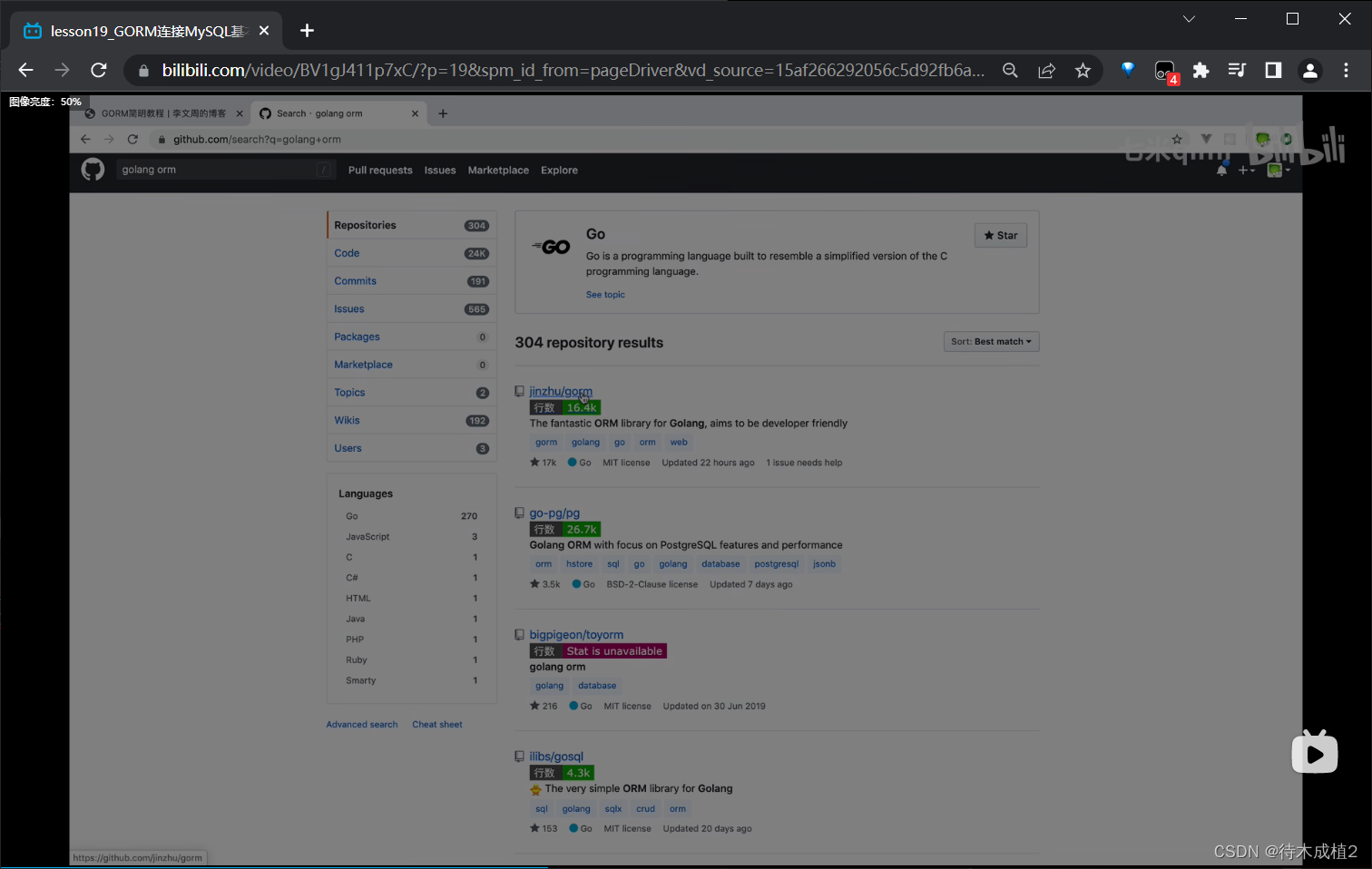
Task: Select the Packages search filter
Action: 412,337
